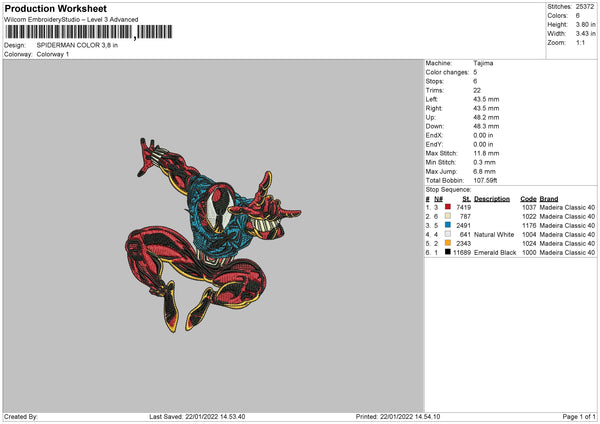Click the design name 'SPIDERMAN COLOR 3,8 in'
Screen dimensions: 600x424
click(x=77, y=45)
